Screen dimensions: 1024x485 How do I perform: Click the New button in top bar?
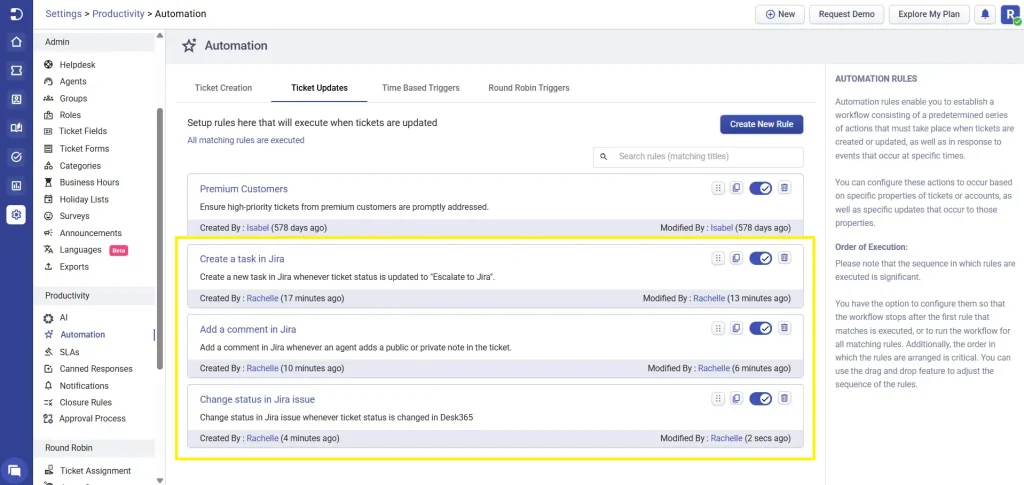(780, 14)
